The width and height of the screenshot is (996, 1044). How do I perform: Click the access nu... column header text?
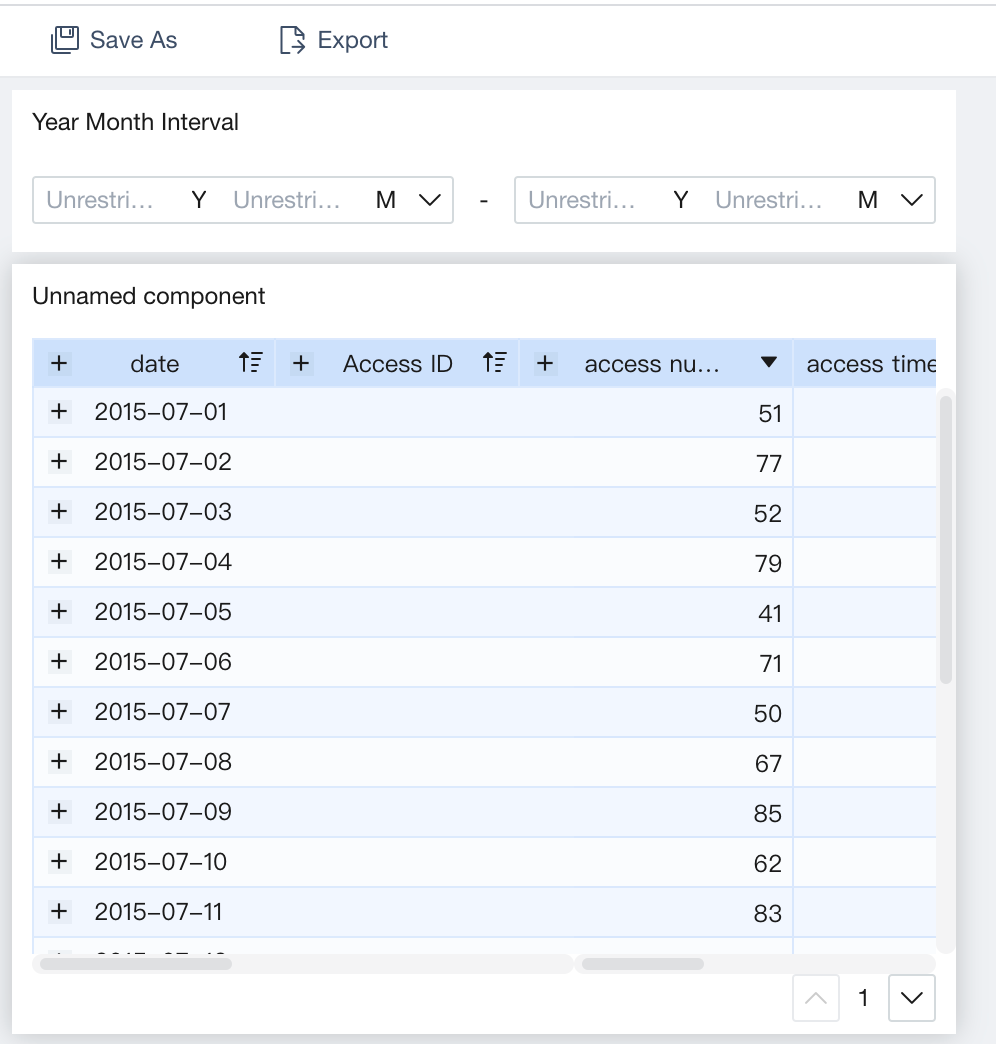pos(652,364)
